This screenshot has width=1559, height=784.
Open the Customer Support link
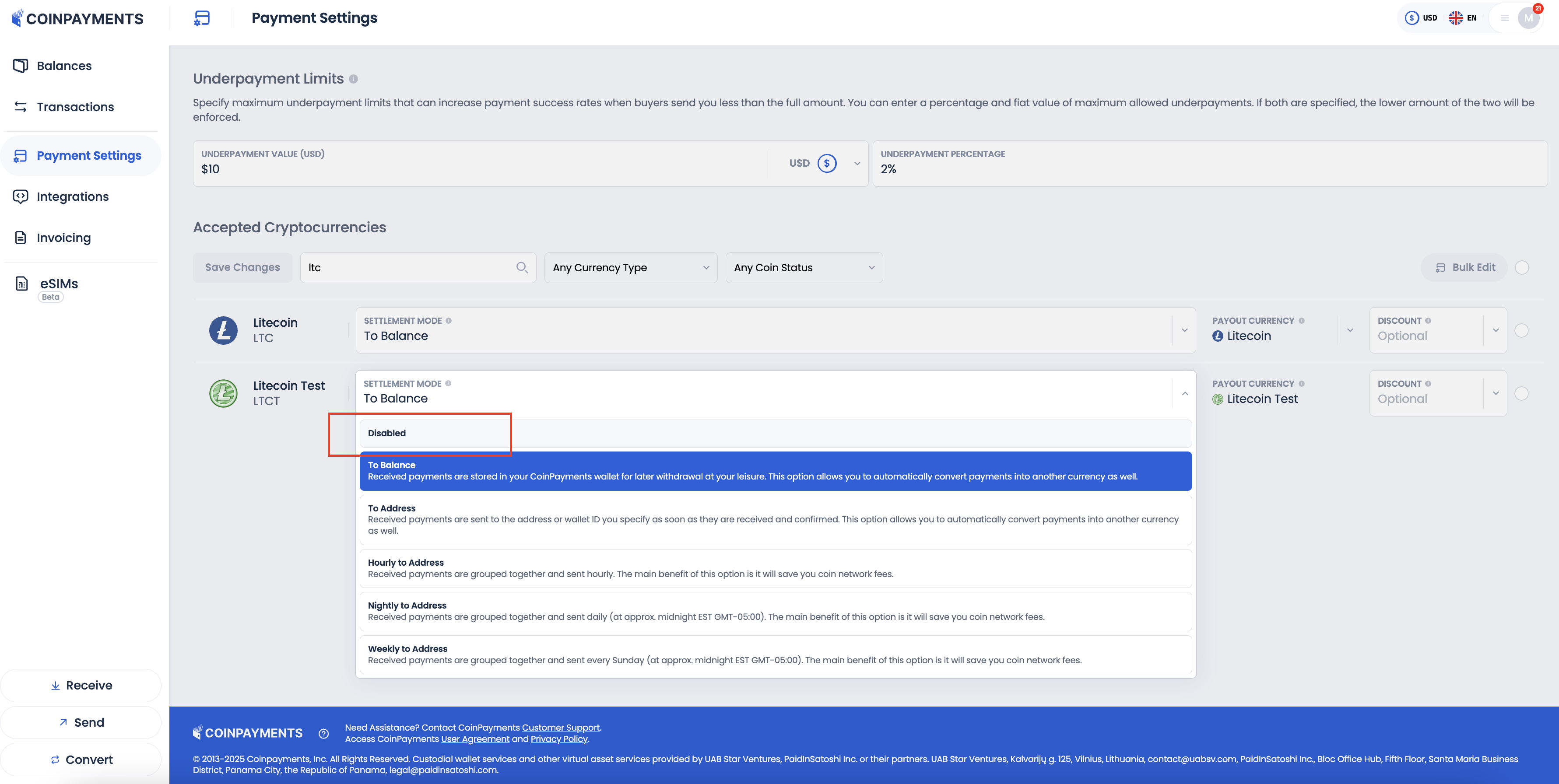click(560, 727)
